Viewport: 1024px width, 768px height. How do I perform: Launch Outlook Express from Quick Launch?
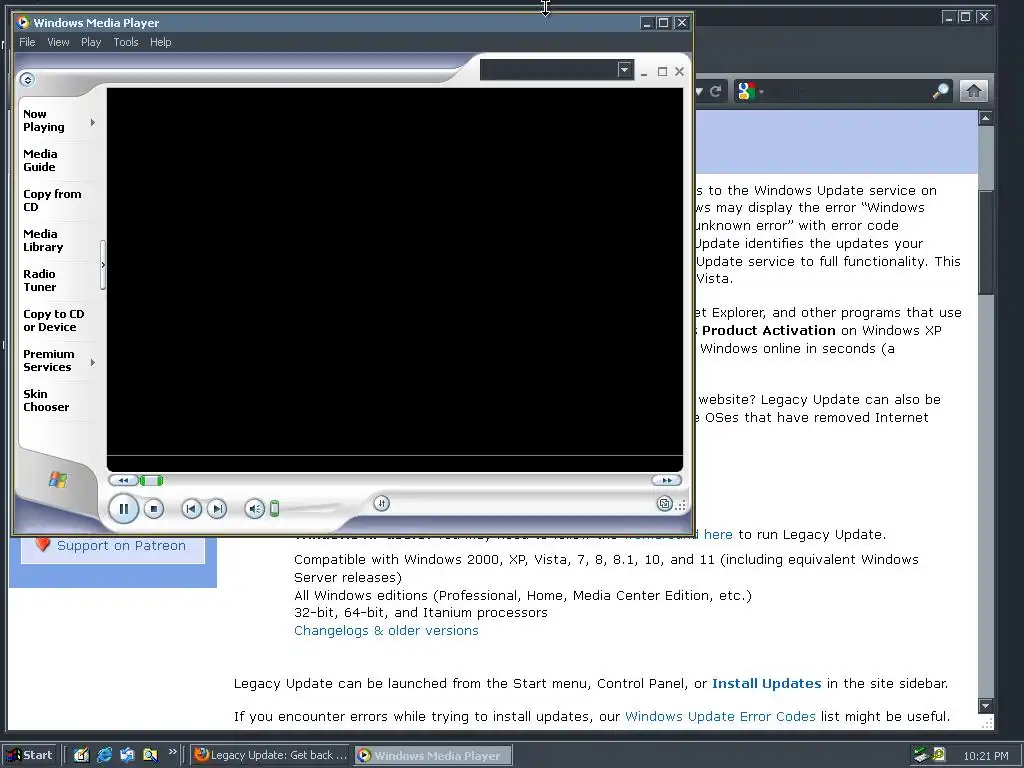(127, 755)
